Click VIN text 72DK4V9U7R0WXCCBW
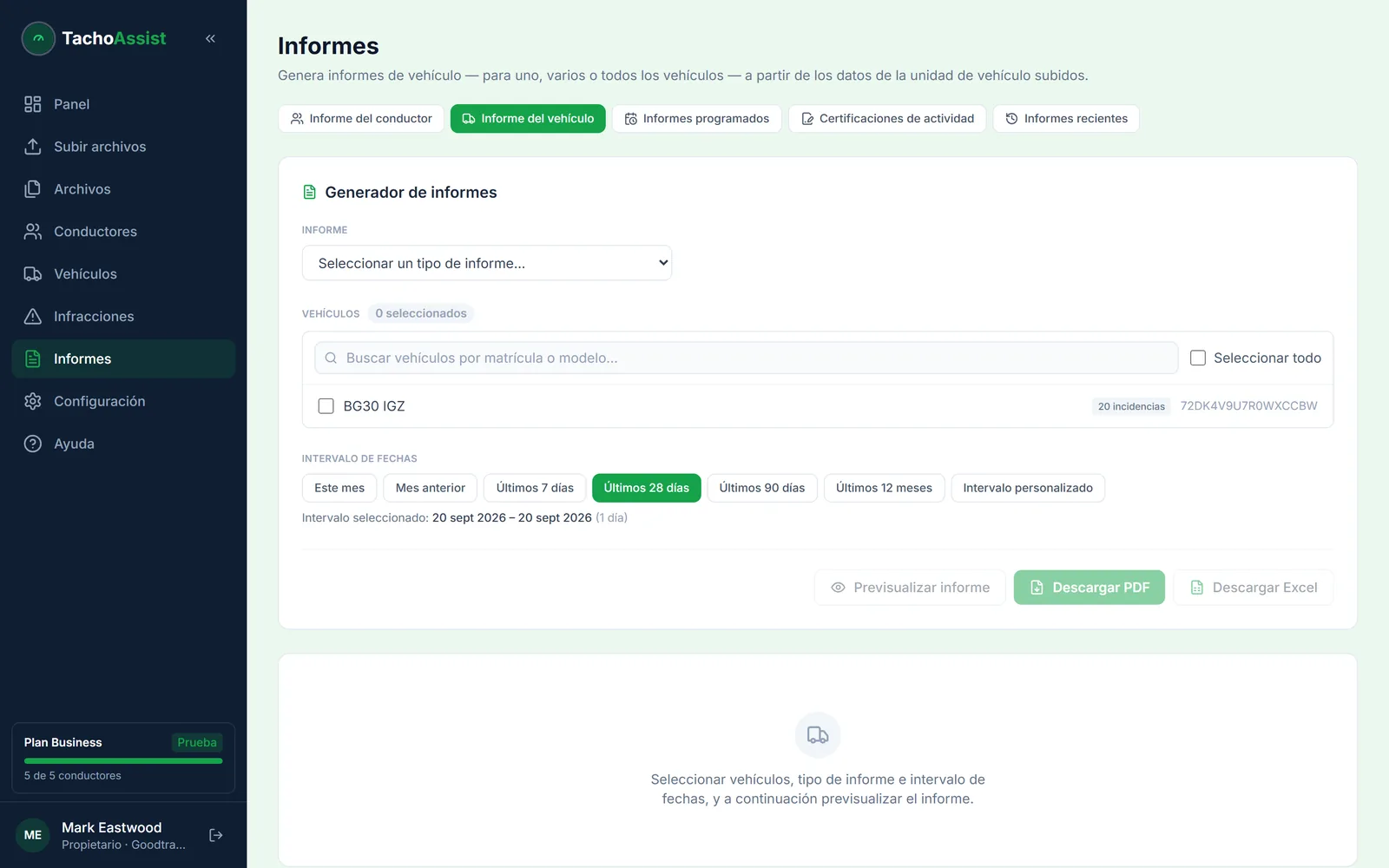 [1248, 406]
